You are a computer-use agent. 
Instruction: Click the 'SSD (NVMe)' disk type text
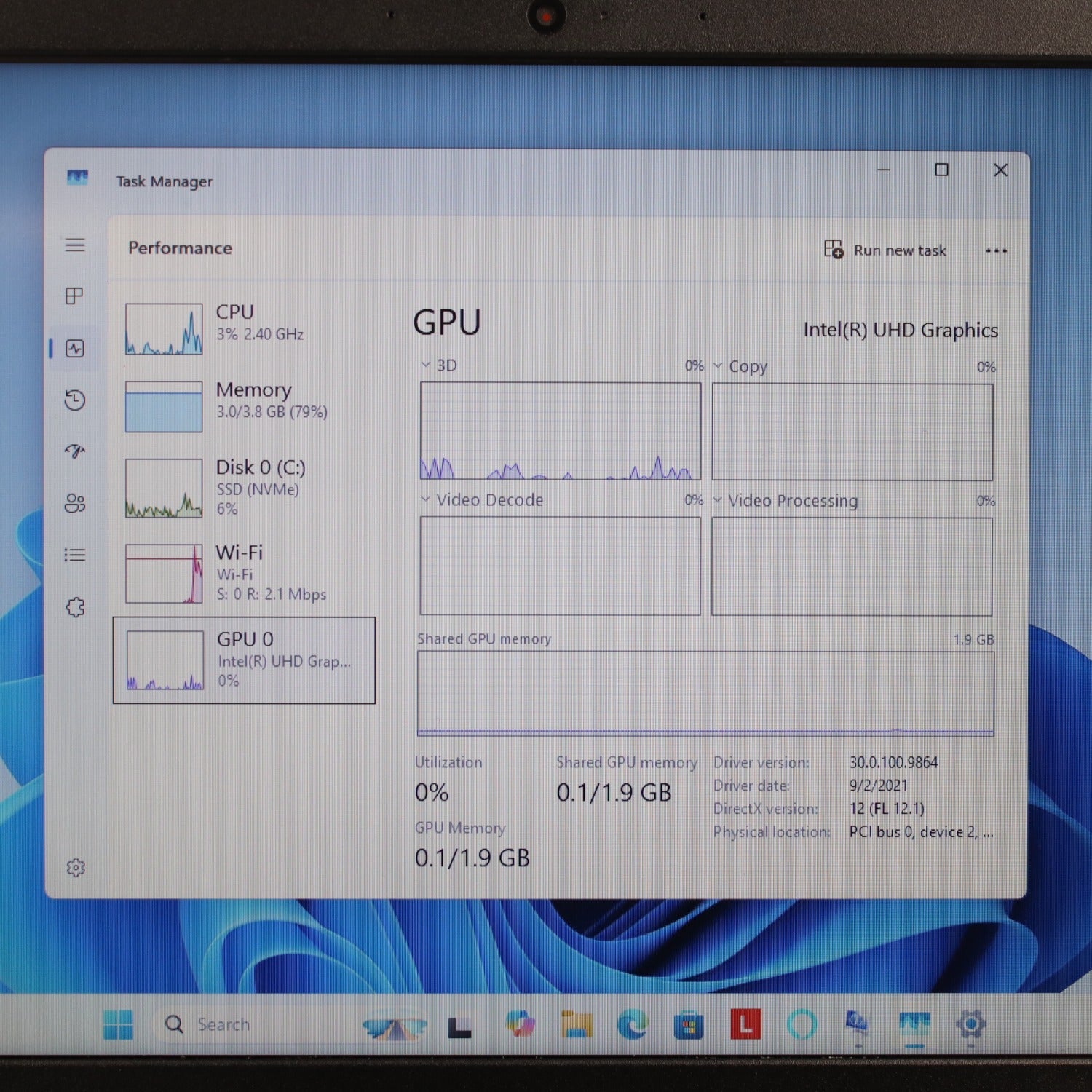pos(258,489)
